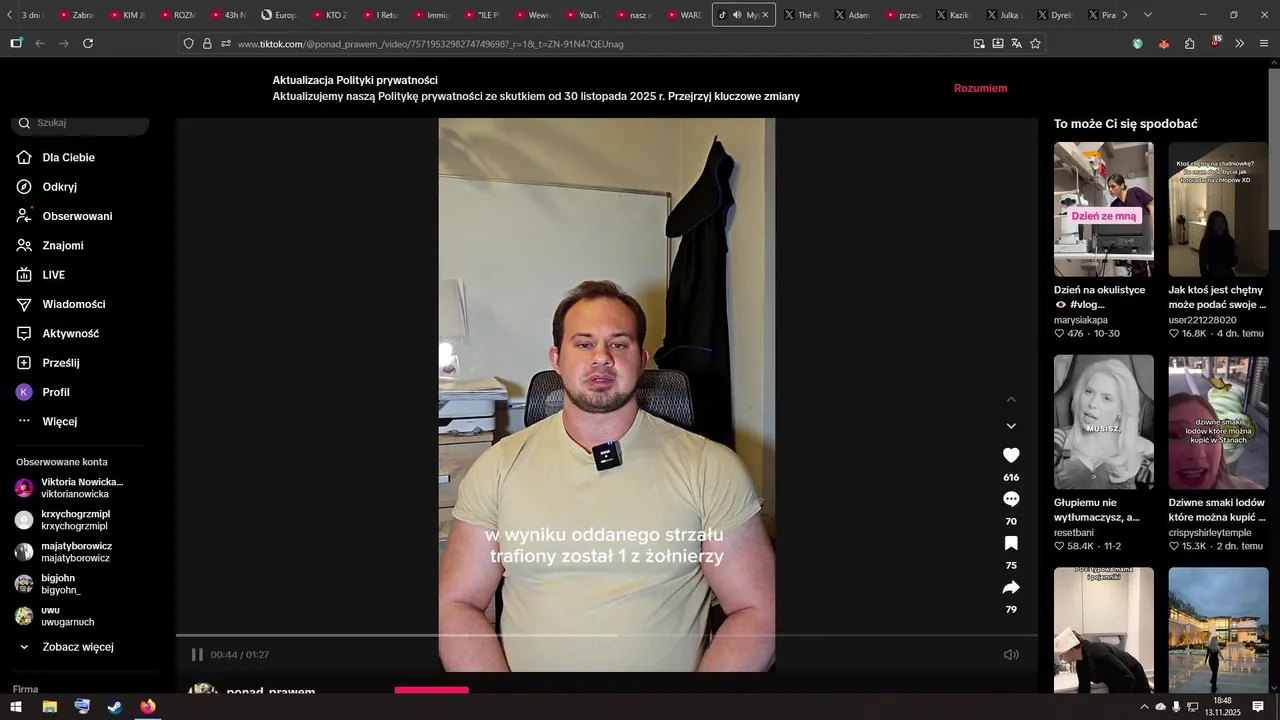Mute the TikTok tab audio icon

point(737,15)
